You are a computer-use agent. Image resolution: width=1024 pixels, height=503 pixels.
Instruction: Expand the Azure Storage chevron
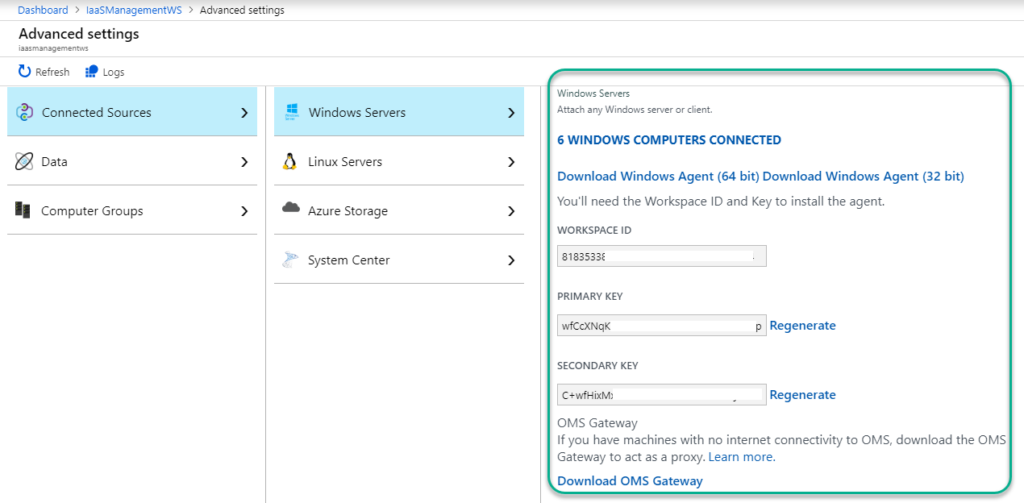(511, 211)
